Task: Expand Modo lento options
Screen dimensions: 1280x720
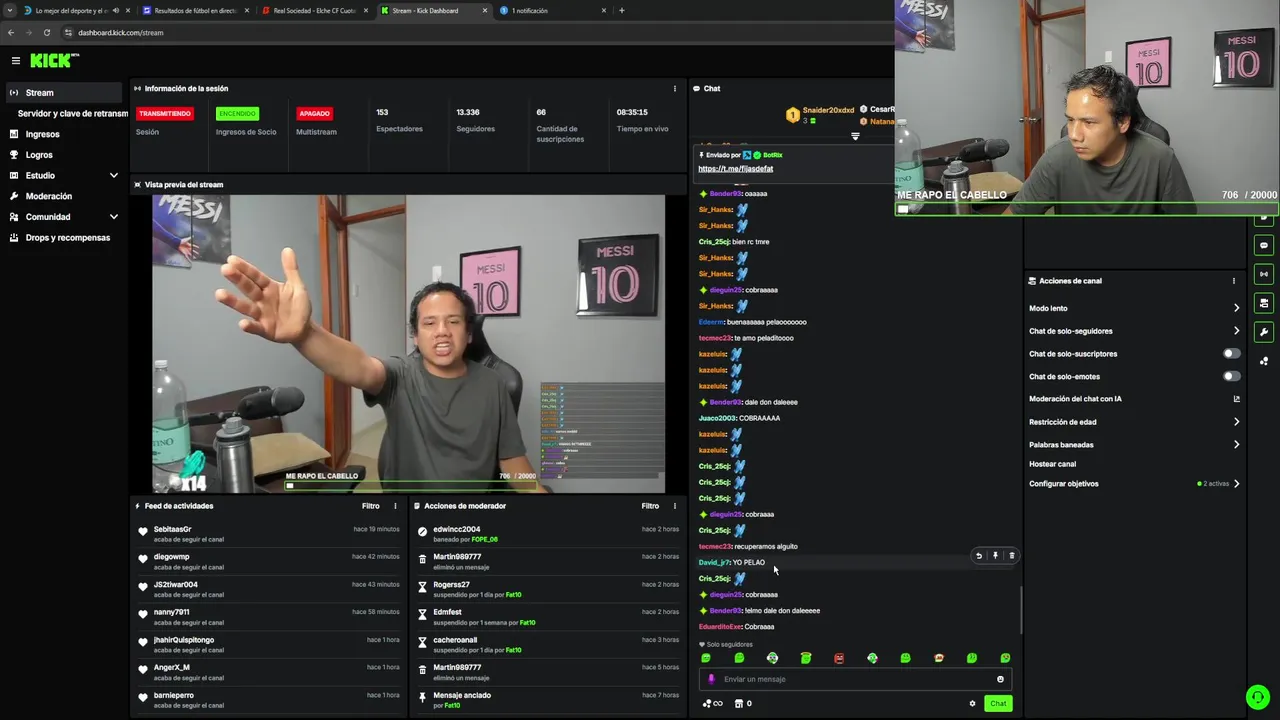Action: [1236, 308]
